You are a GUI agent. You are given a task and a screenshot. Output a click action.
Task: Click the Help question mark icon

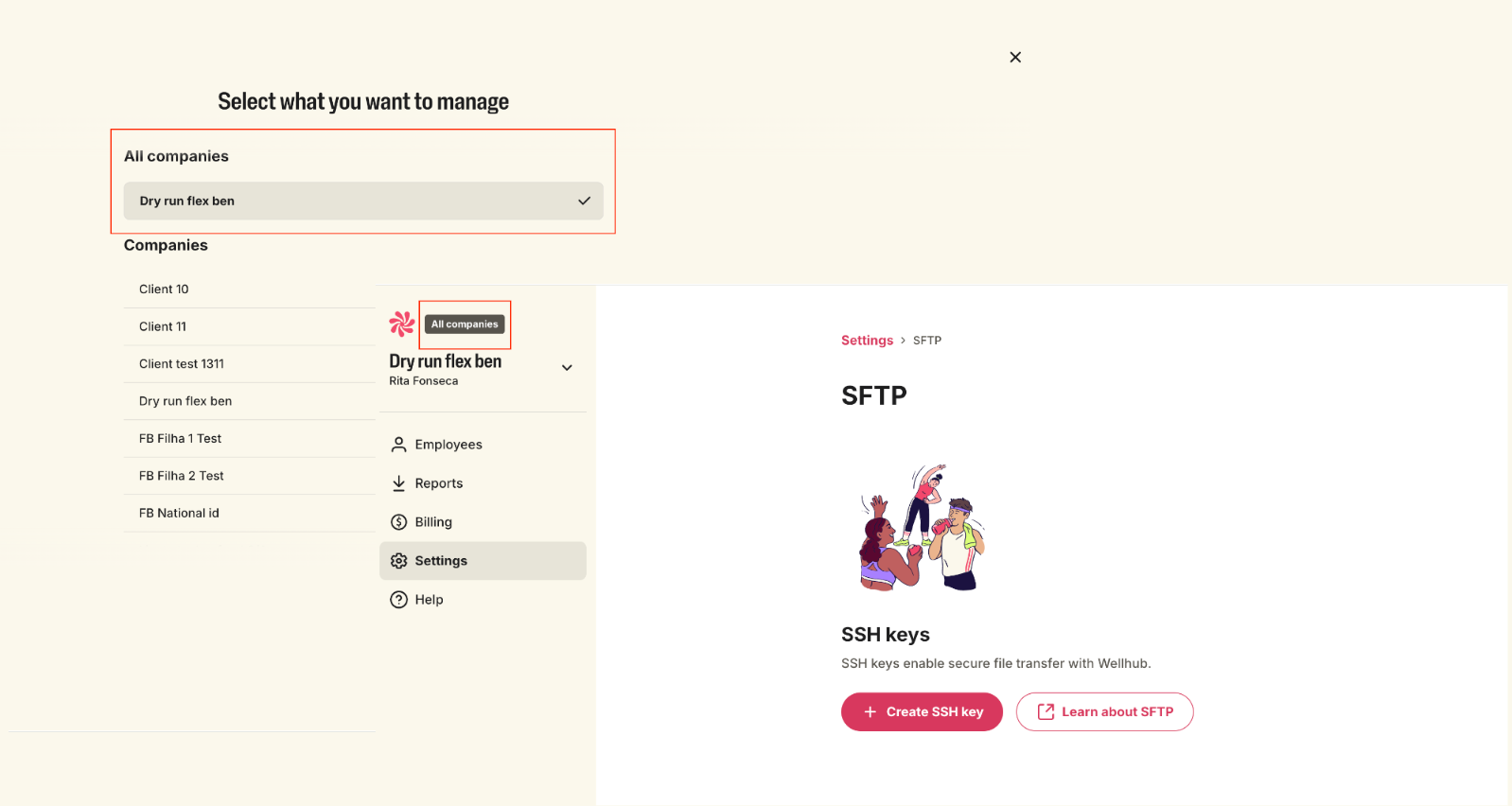tap(399, 600)
